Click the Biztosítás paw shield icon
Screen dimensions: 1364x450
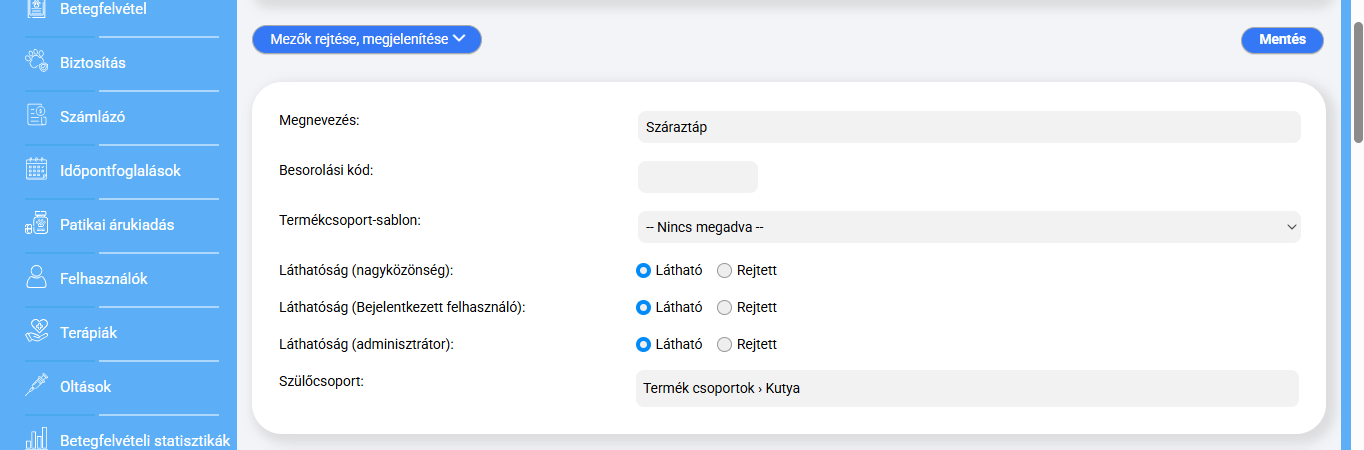click(x=37, y=62)
